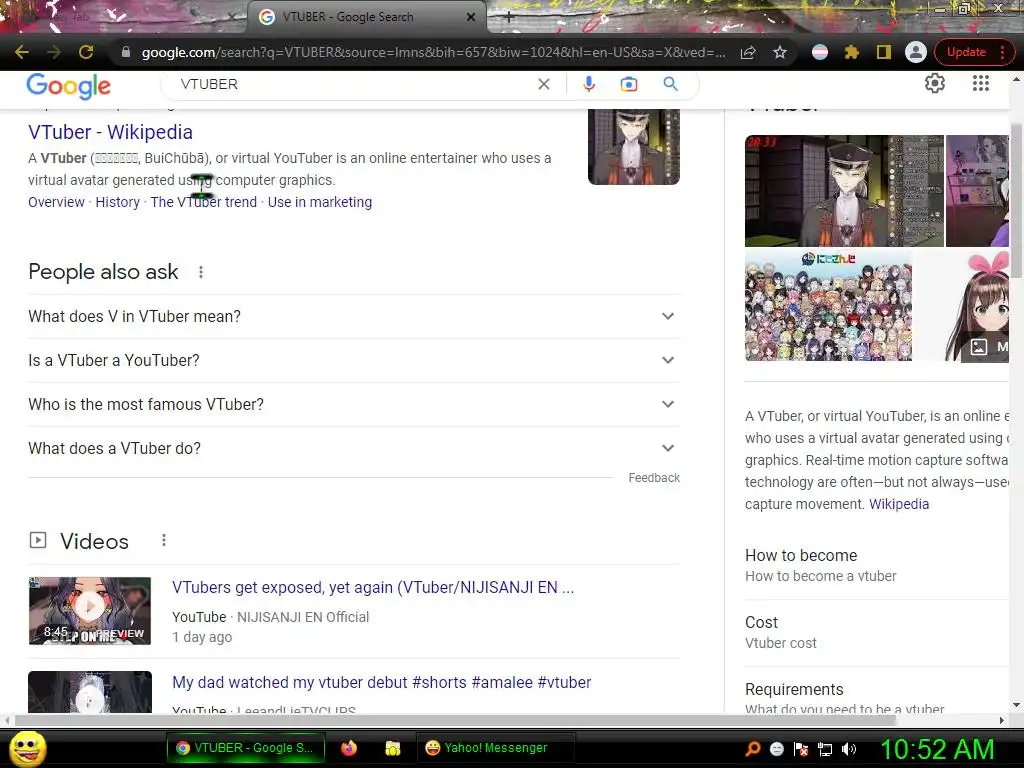
Task: Select VTUBER - Google S... taskbar button
Action: 246,748
